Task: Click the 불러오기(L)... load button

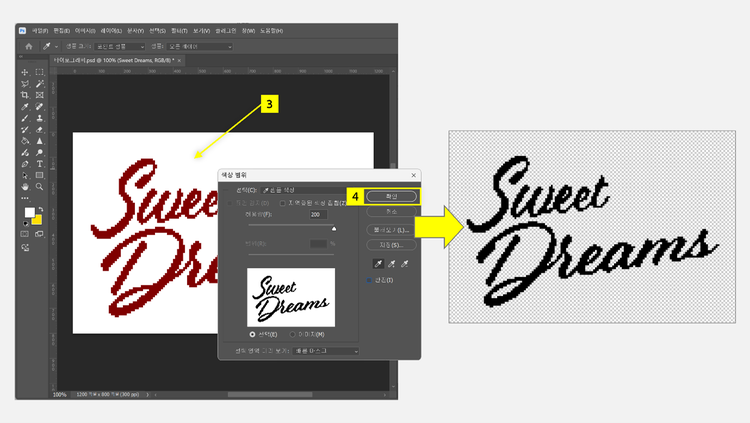Action: [391, 230]
